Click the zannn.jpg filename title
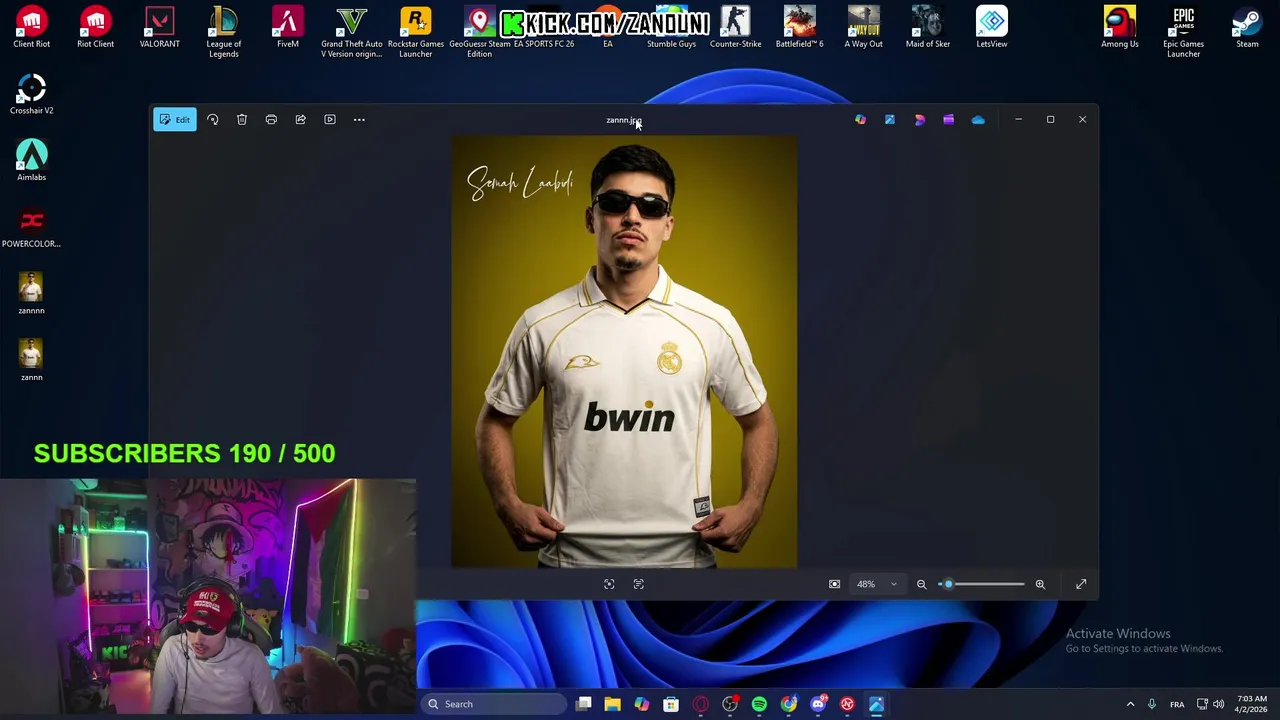This screenshot has height=720, width=1280. point(623,120)
